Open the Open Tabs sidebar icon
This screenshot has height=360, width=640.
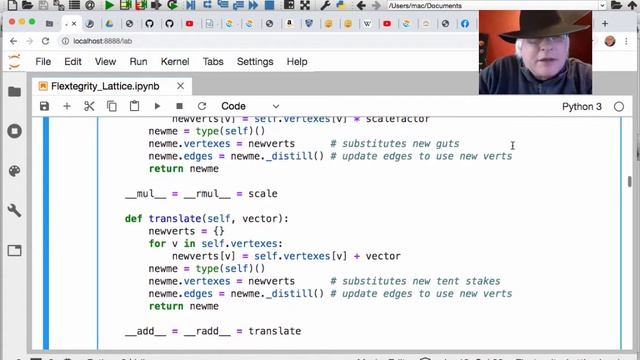(15, 250)
